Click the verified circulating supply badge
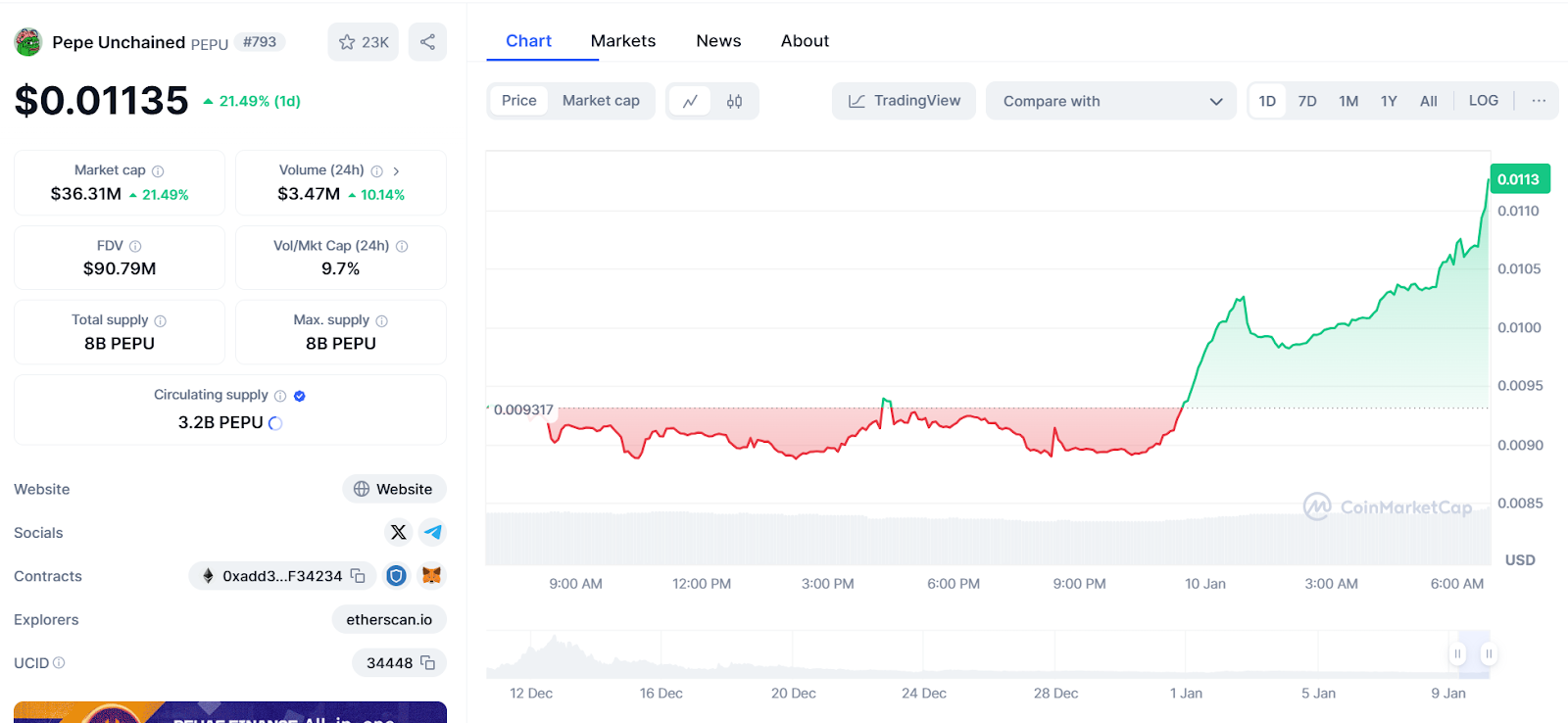 300,396
